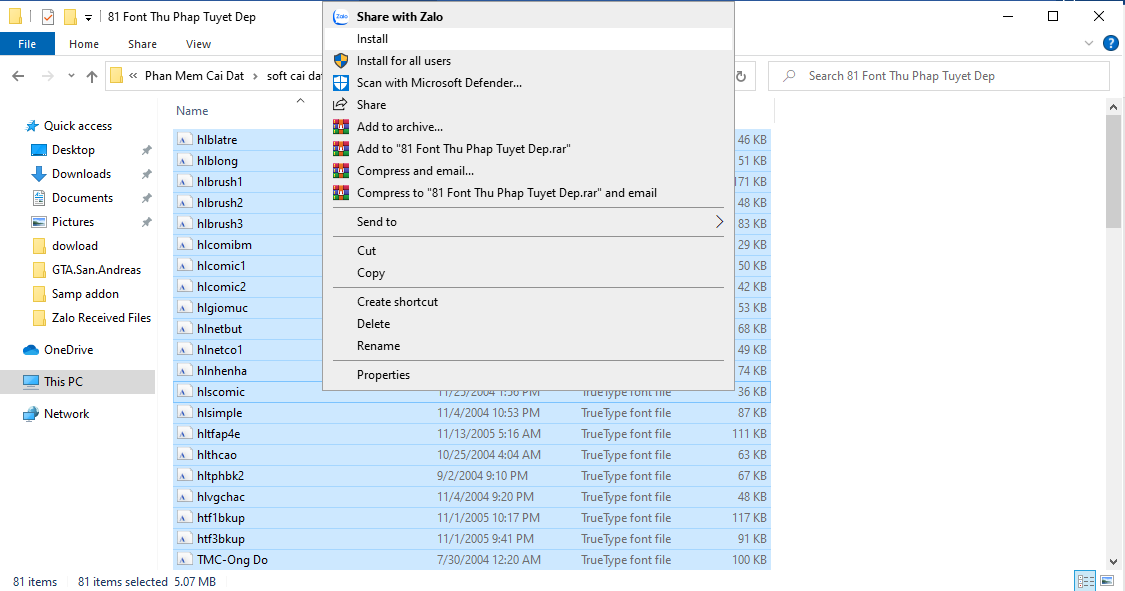The width and height of the screenshot is (1125, 591).
Task: Click the hlblatre font file icon
Action: click(x=184, y=140)
